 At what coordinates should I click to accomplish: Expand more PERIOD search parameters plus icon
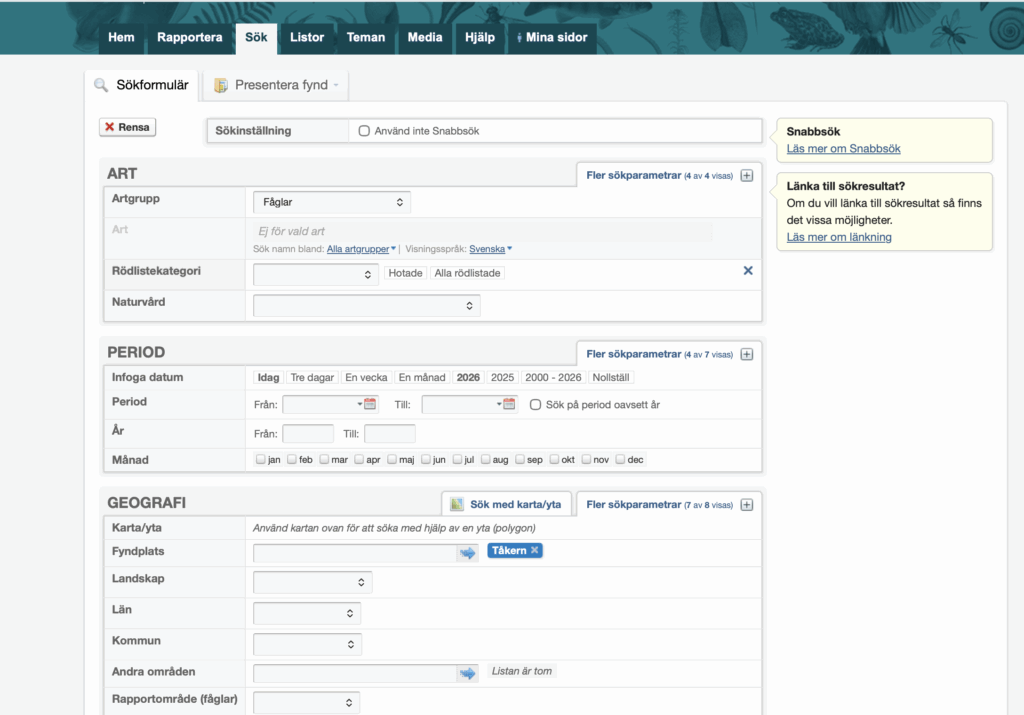pos(746,354)
